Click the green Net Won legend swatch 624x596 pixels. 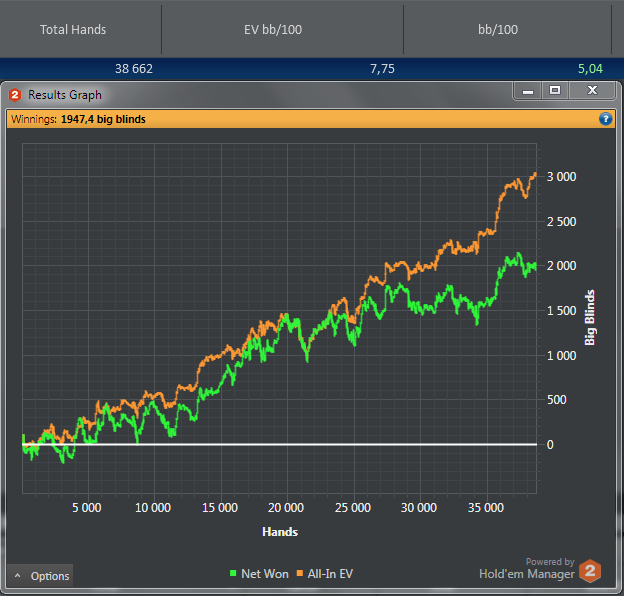pos(233,573)
